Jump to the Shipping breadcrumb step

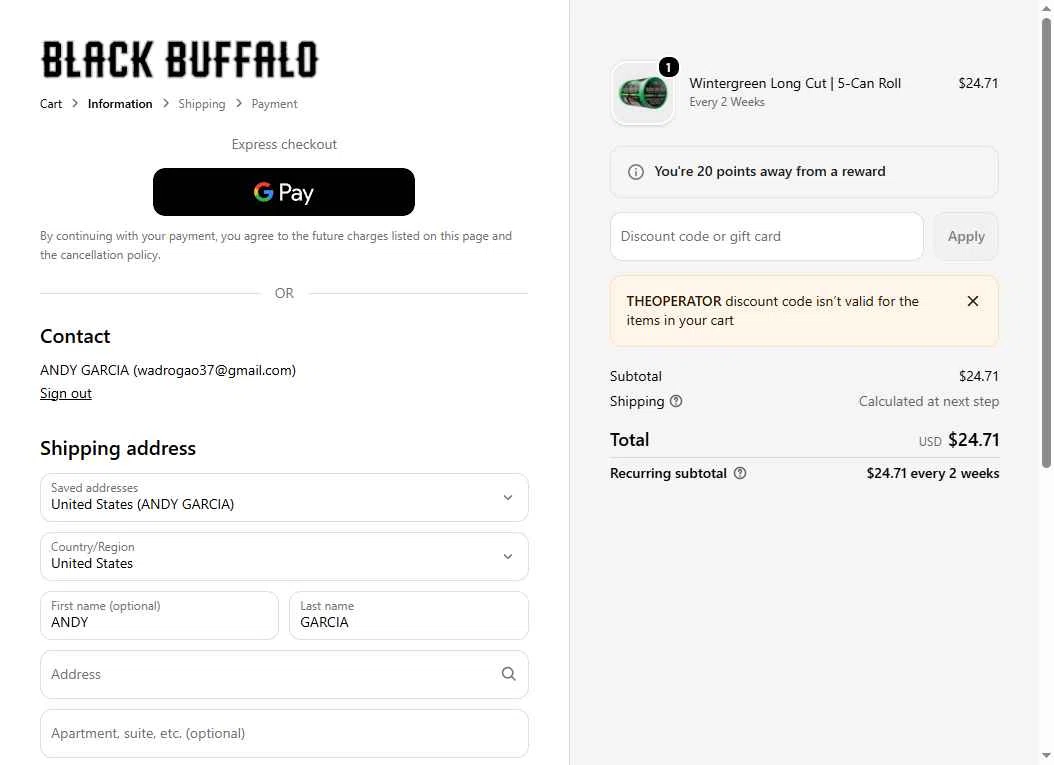[202, 104]
